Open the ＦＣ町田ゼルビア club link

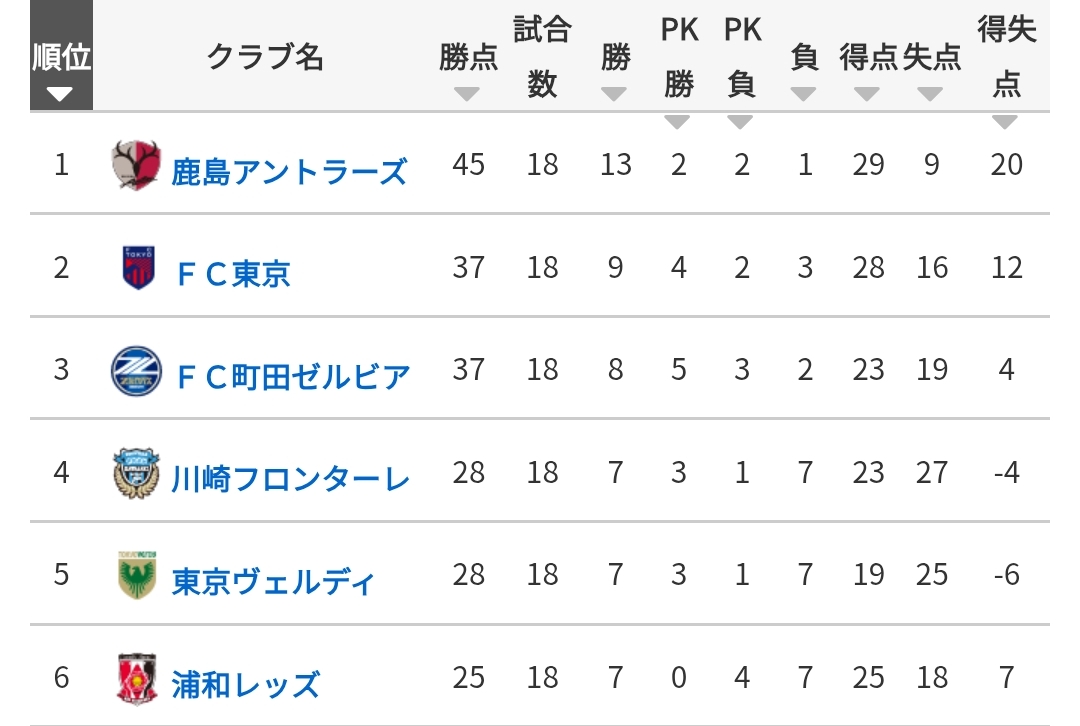(x=293, y=377)
